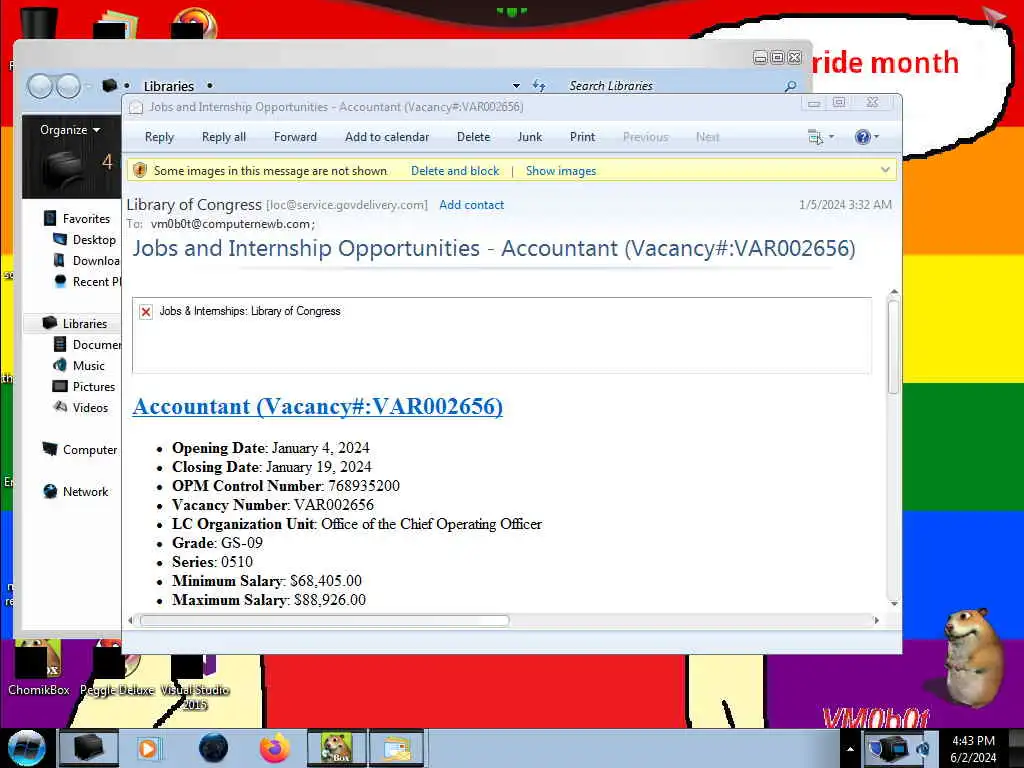Mark message as Junk

(530, 137)
